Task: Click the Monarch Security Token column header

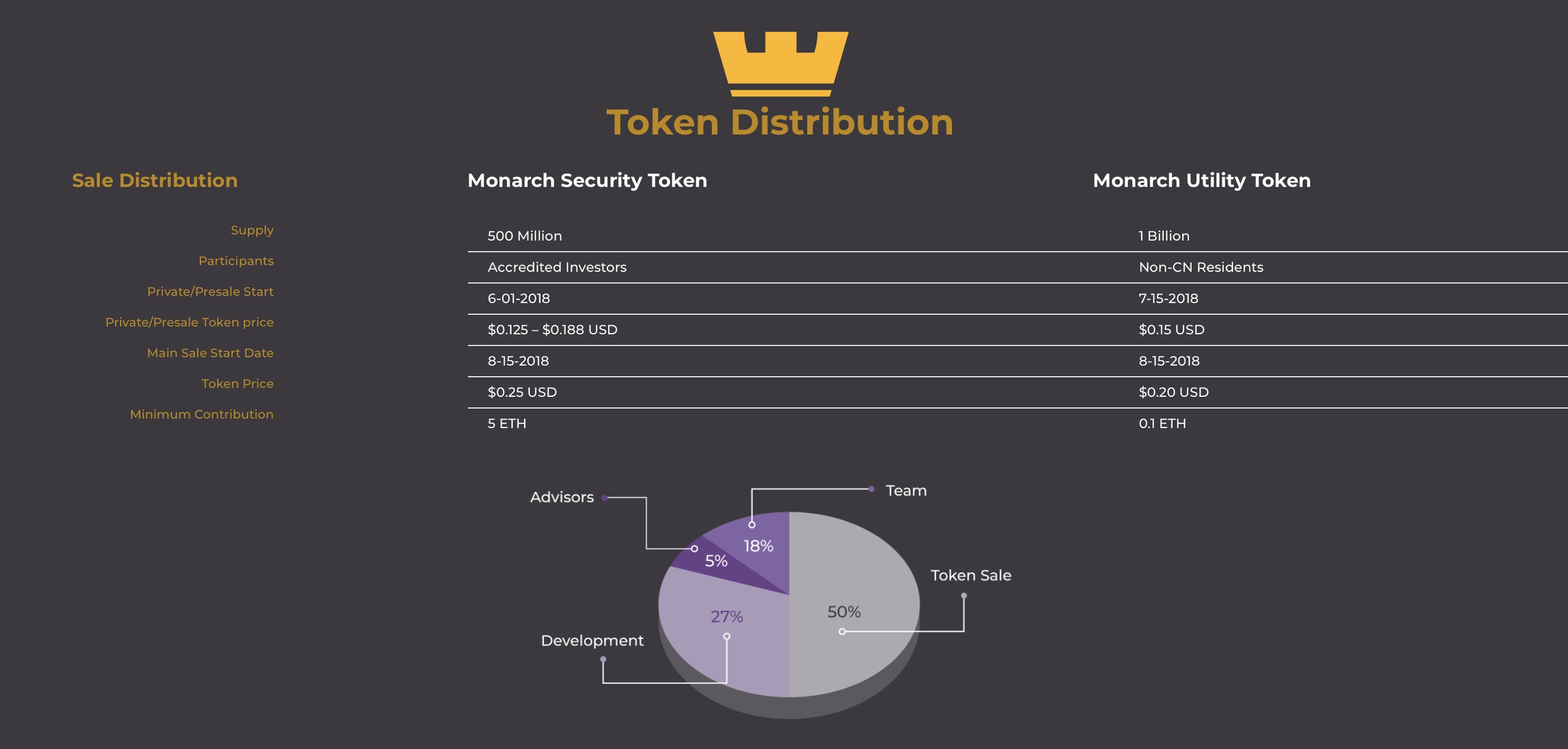Action: pos(587,180)
